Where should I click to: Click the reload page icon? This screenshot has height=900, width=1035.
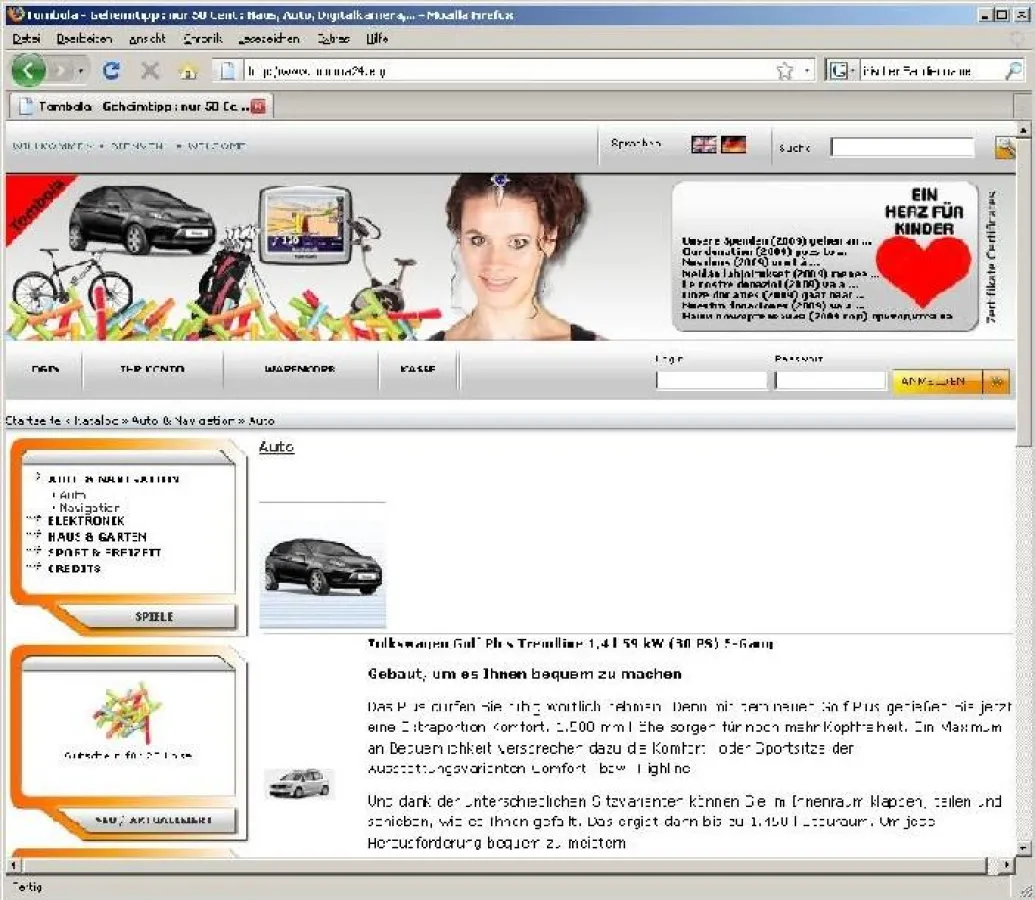pyautogui.click(x=111, y=71)
